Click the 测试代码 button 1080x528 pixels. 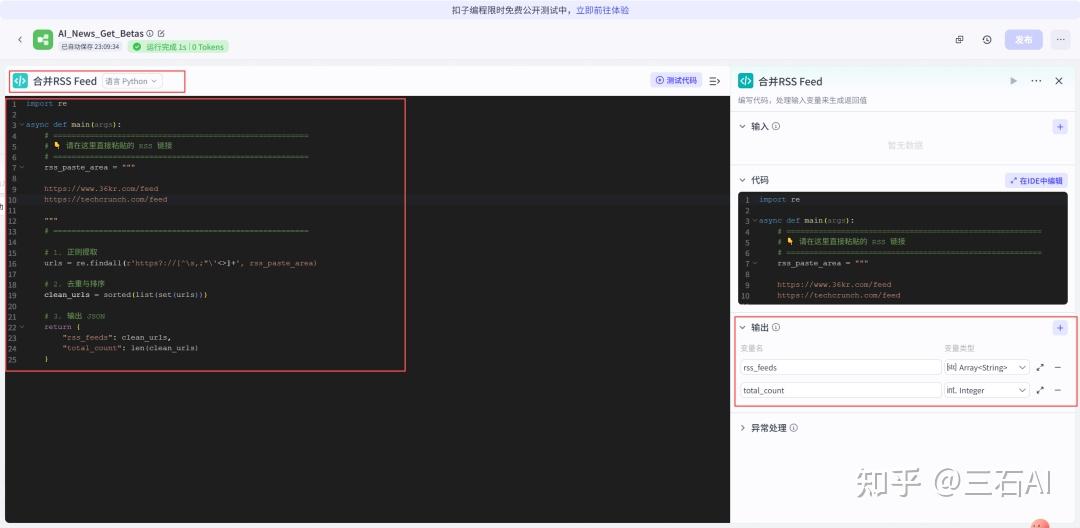[677, 80]
